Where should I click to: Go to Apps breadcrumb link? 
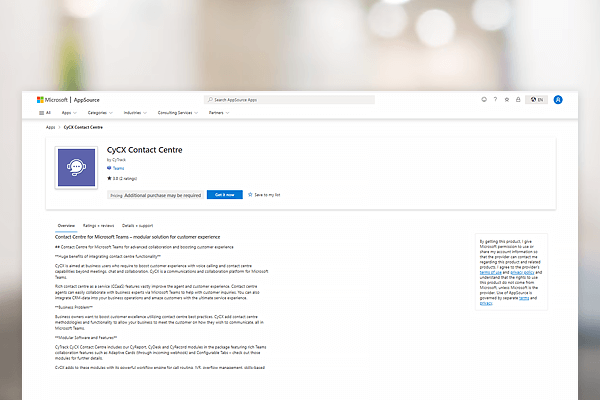point(51,127)
